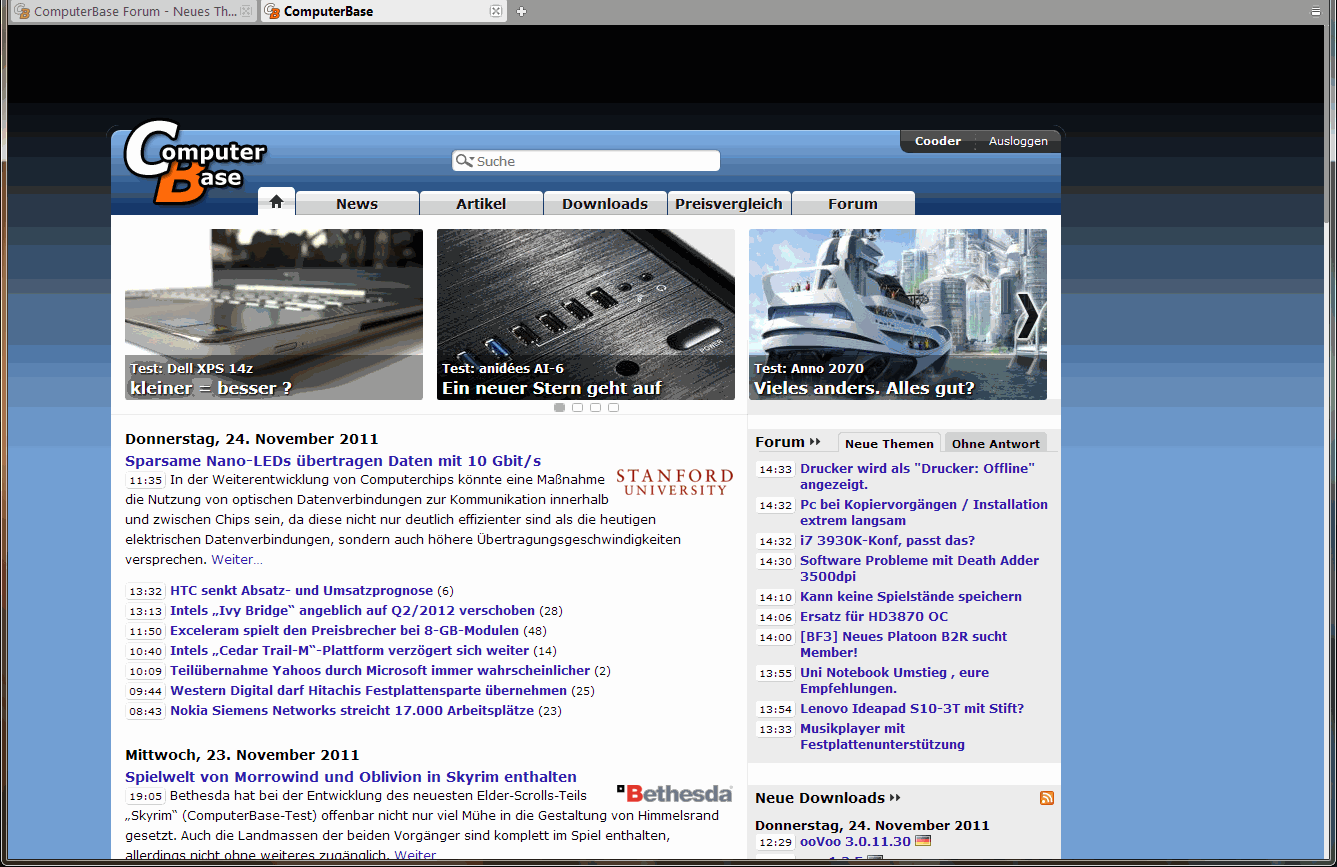Open the Intels Ivy Bridge delay article
Viewport: 1337px width, 867px height.
pyautogui.click(x=353, y=611)
